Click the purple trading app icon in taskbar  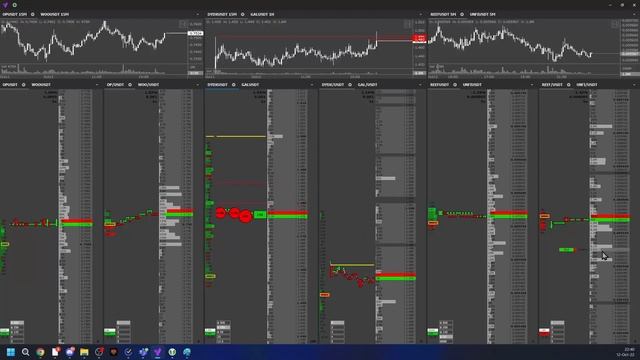coord(158,352)
